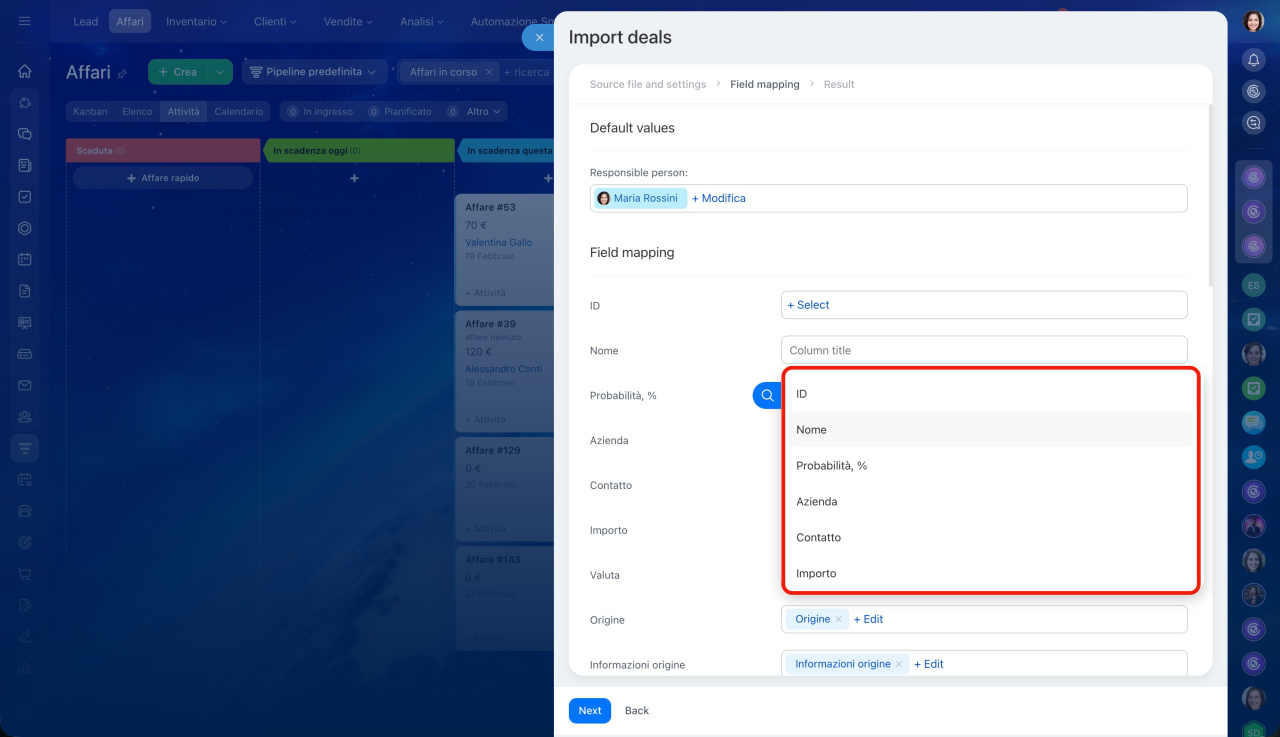This screenshot has height=737, width=1280.
Task: Click + Modifica for responsible person
Action: coord(718,199)
